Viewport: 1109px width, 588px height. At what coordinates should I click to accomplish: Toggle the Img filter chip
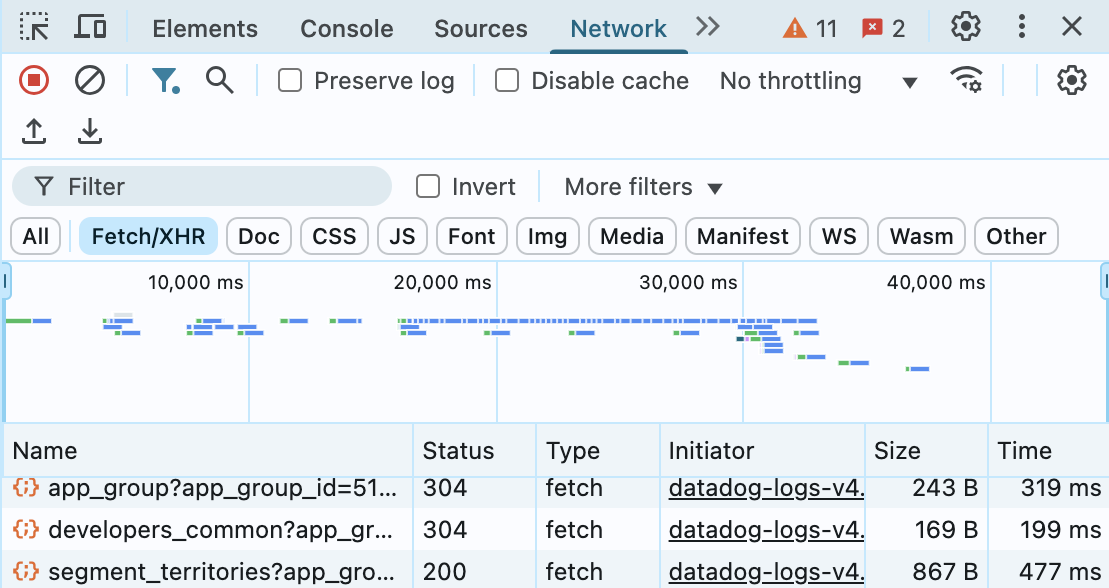point(547,236)
